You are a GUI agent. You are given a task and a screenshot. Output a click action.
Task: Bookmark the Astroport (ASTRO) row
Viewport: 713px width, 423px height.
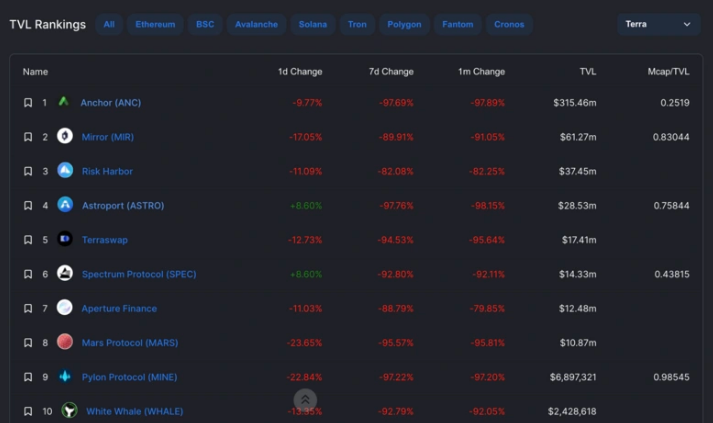(x=28, y=206)
